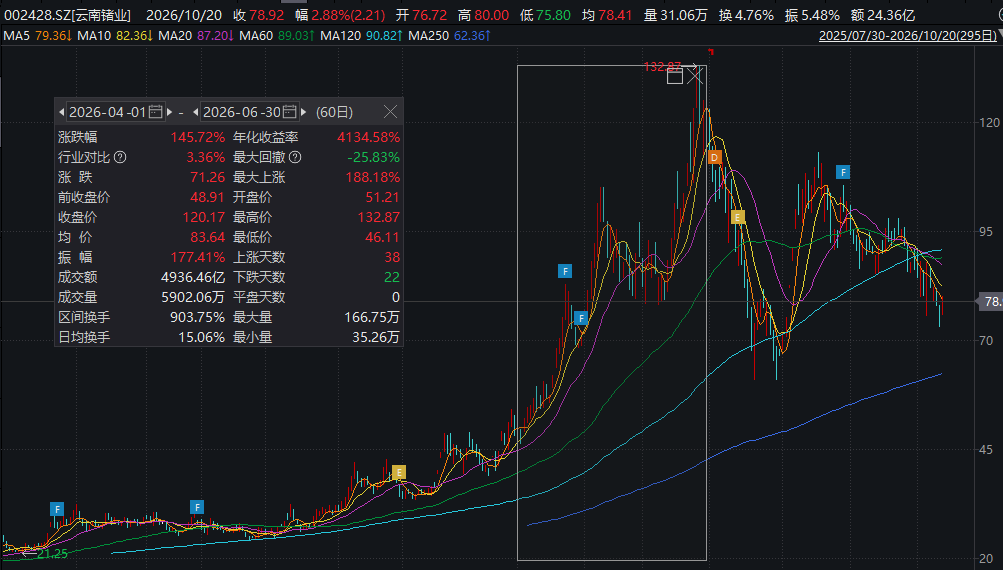
Task: Click the (60日) interval length label
Action: [x=335, y=112]
